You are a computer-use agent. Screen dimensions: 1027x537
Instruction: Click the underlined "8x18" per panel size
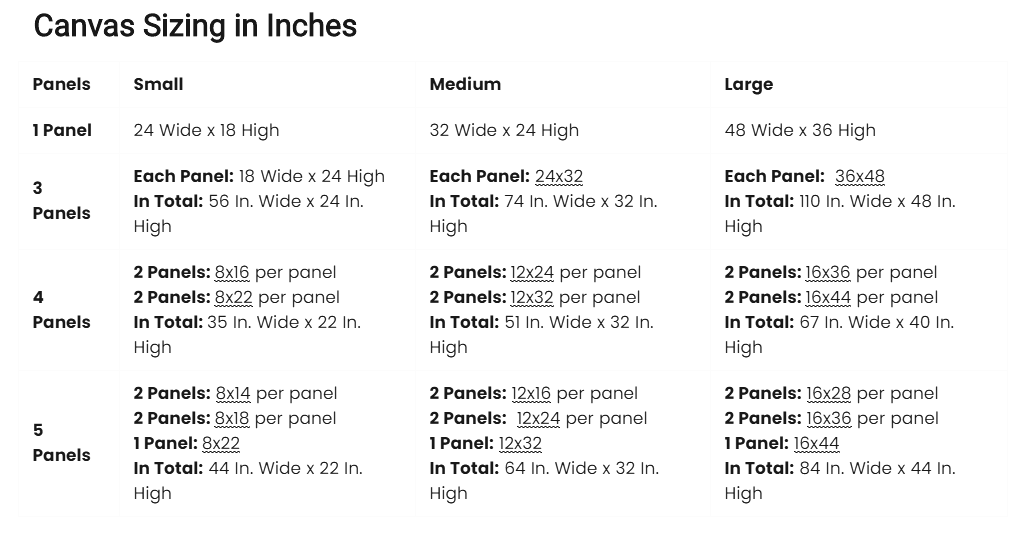point(232,418)
